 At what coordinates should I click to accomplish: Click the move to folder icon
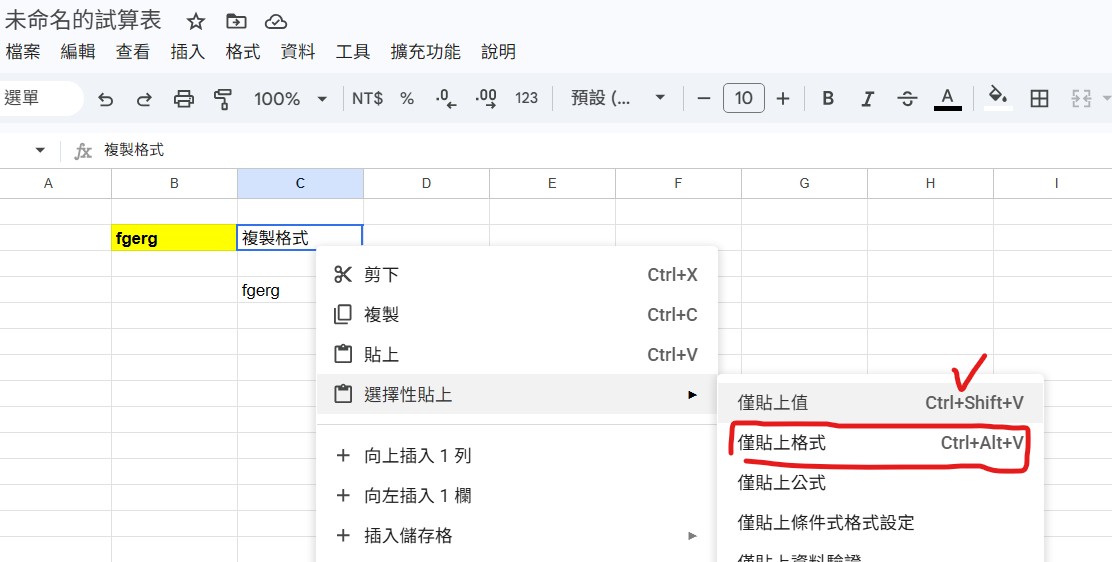pyautogui.click(x=236, y=22)
